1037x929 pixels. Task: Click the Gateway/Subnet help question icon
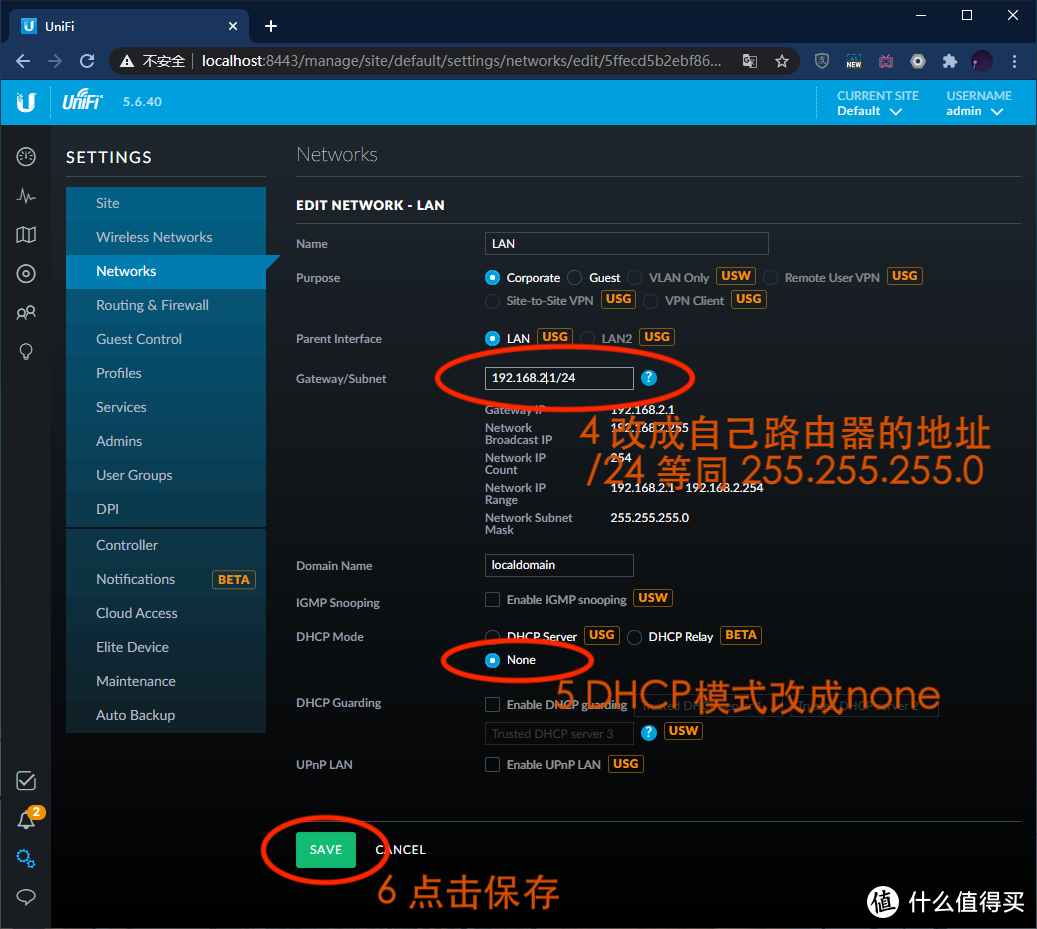coord(649,378)
